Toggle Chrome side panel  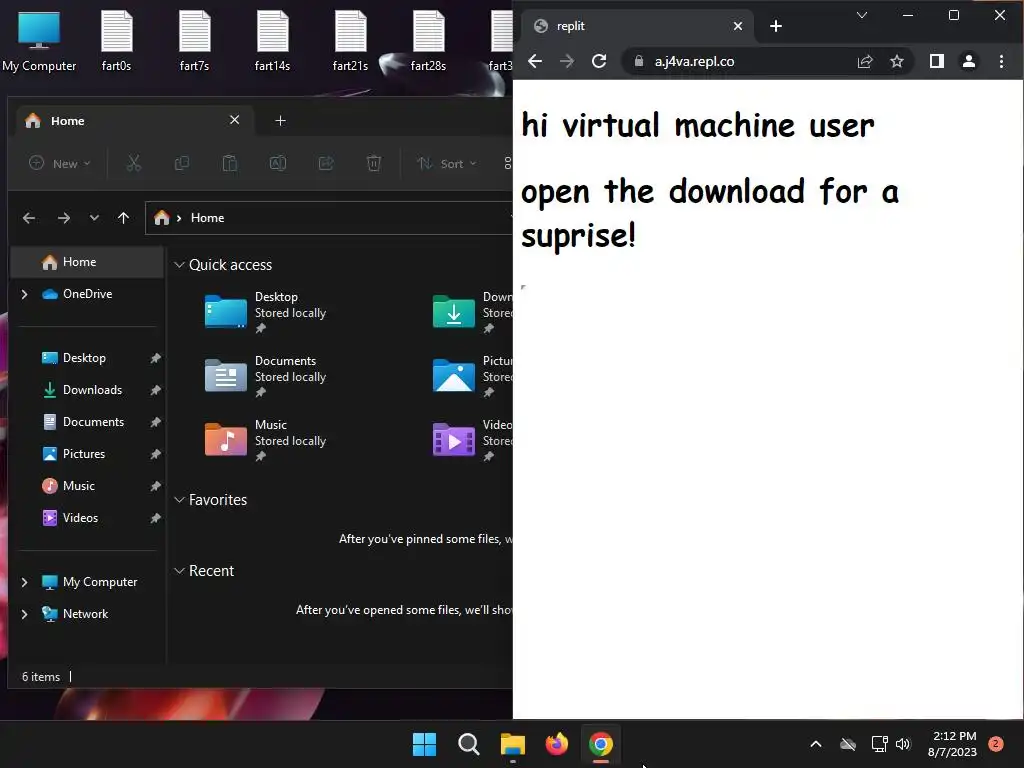point(936,61)
